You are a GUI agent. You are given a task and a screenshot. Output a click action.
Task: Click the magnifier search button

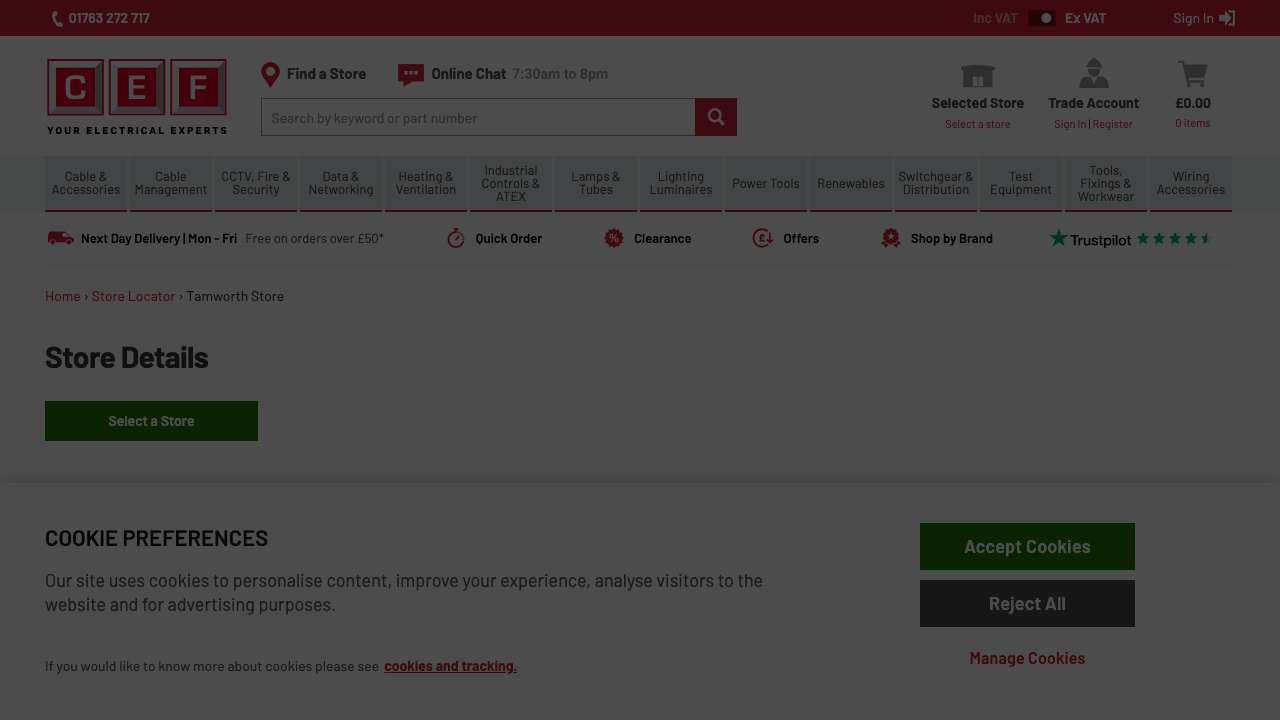pyautogui.click(x=716, y=117)
